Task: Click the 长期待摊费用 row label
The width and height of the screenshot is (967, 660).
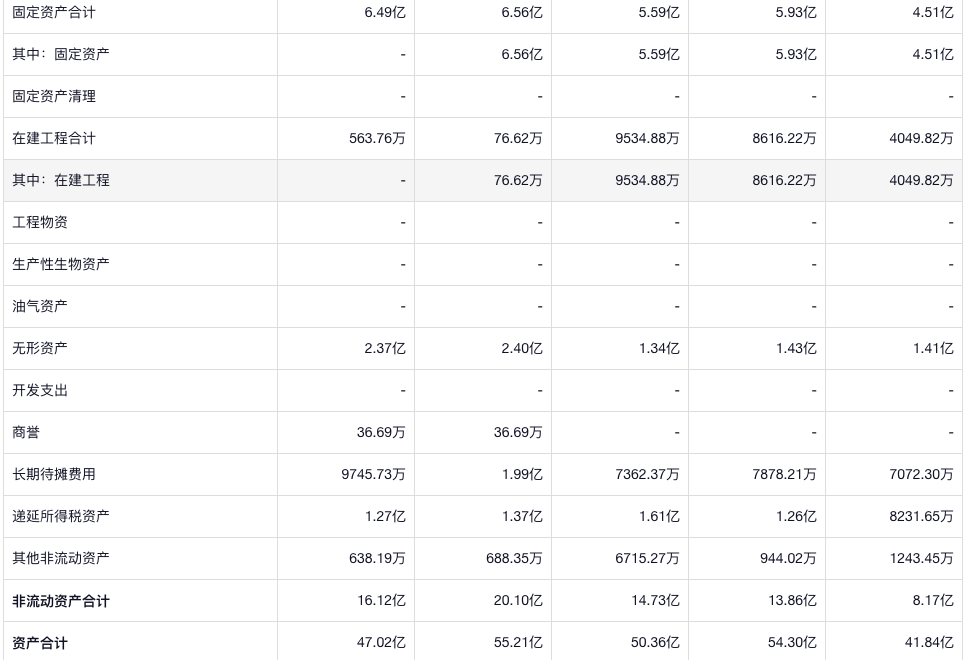Action: click(x=54, y=475)
